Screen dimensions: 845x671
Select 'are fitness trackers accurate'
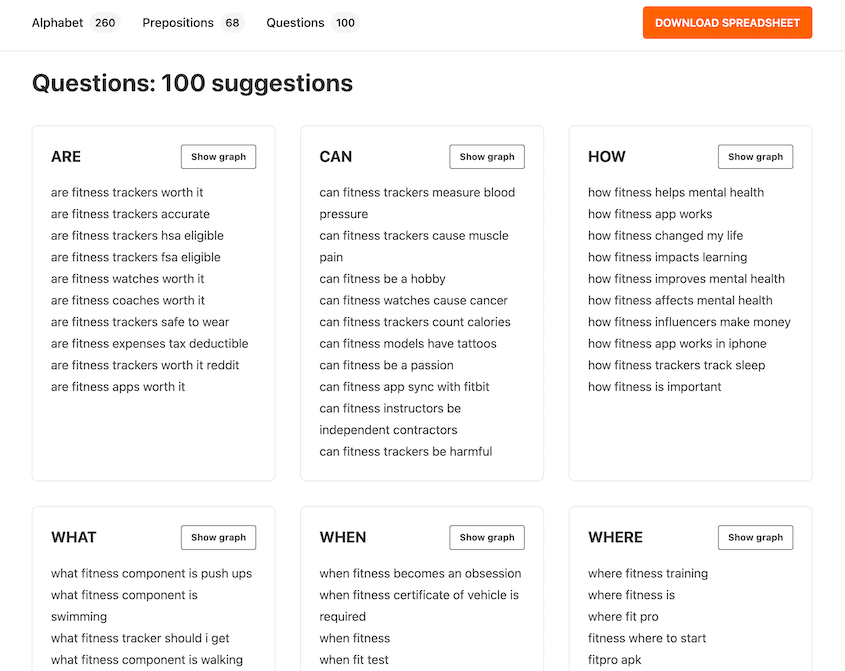[x=130, y=214]
